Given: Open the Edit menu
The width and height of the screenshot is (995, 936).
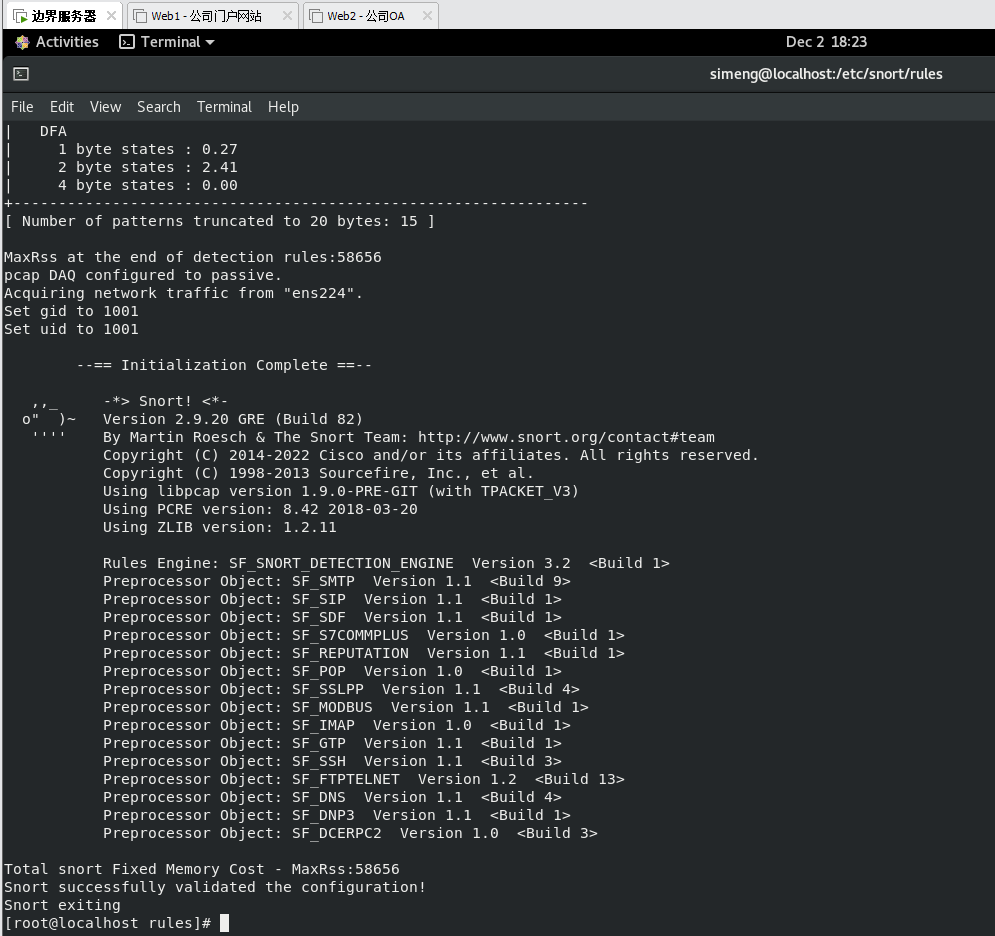Looking at the screenshot, I should (x=62, y=107).
